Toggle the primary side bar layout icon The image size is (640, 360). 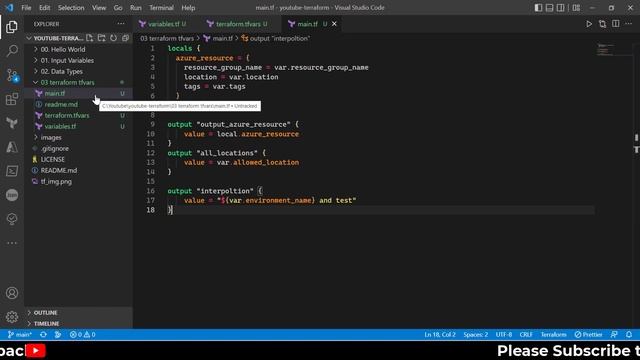[x=538, y=8]
